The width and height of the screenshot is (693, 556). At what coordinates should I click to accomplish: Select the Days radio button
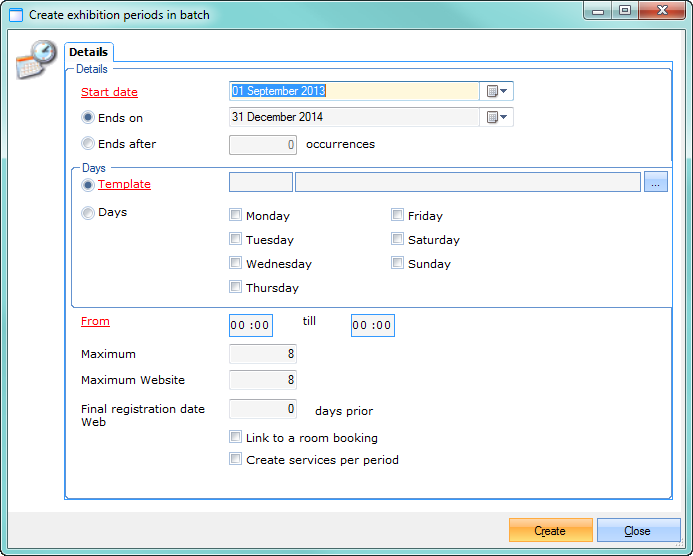click(x=88, y=212)
